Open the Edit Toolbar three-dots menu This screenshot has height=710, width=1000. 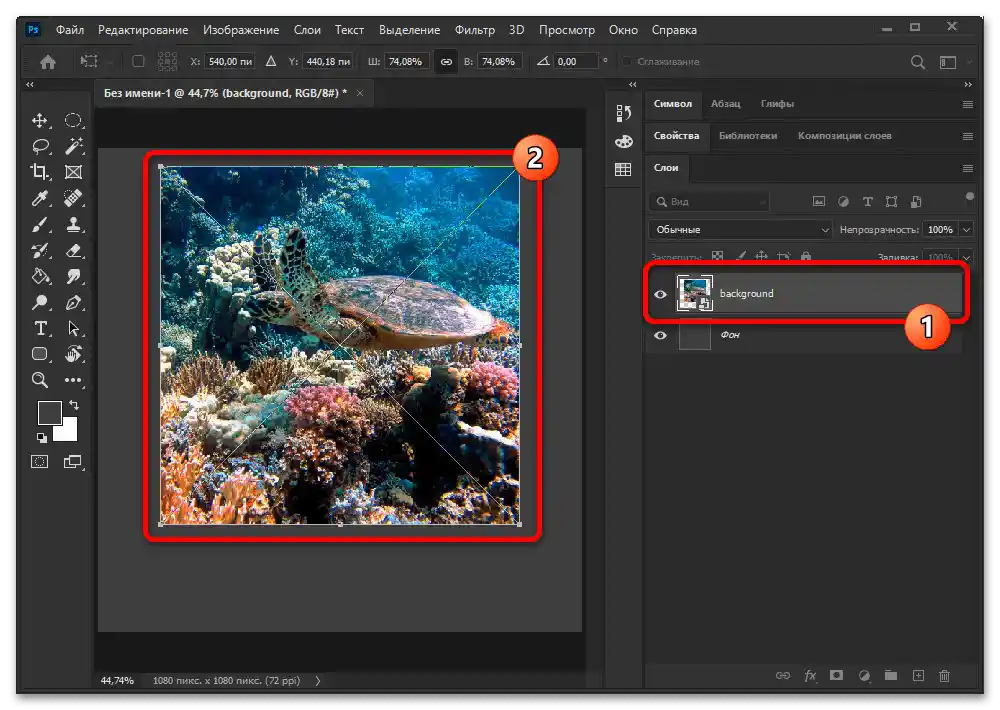[73, 380]
